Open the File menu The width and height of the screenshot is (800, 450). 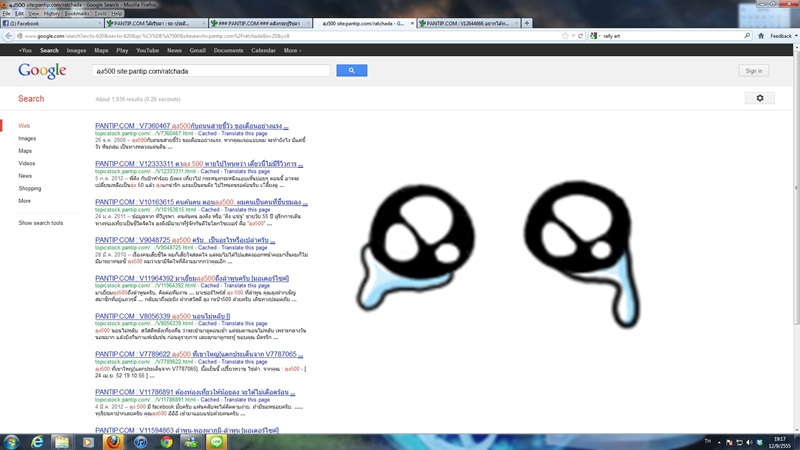coord(6,13)
